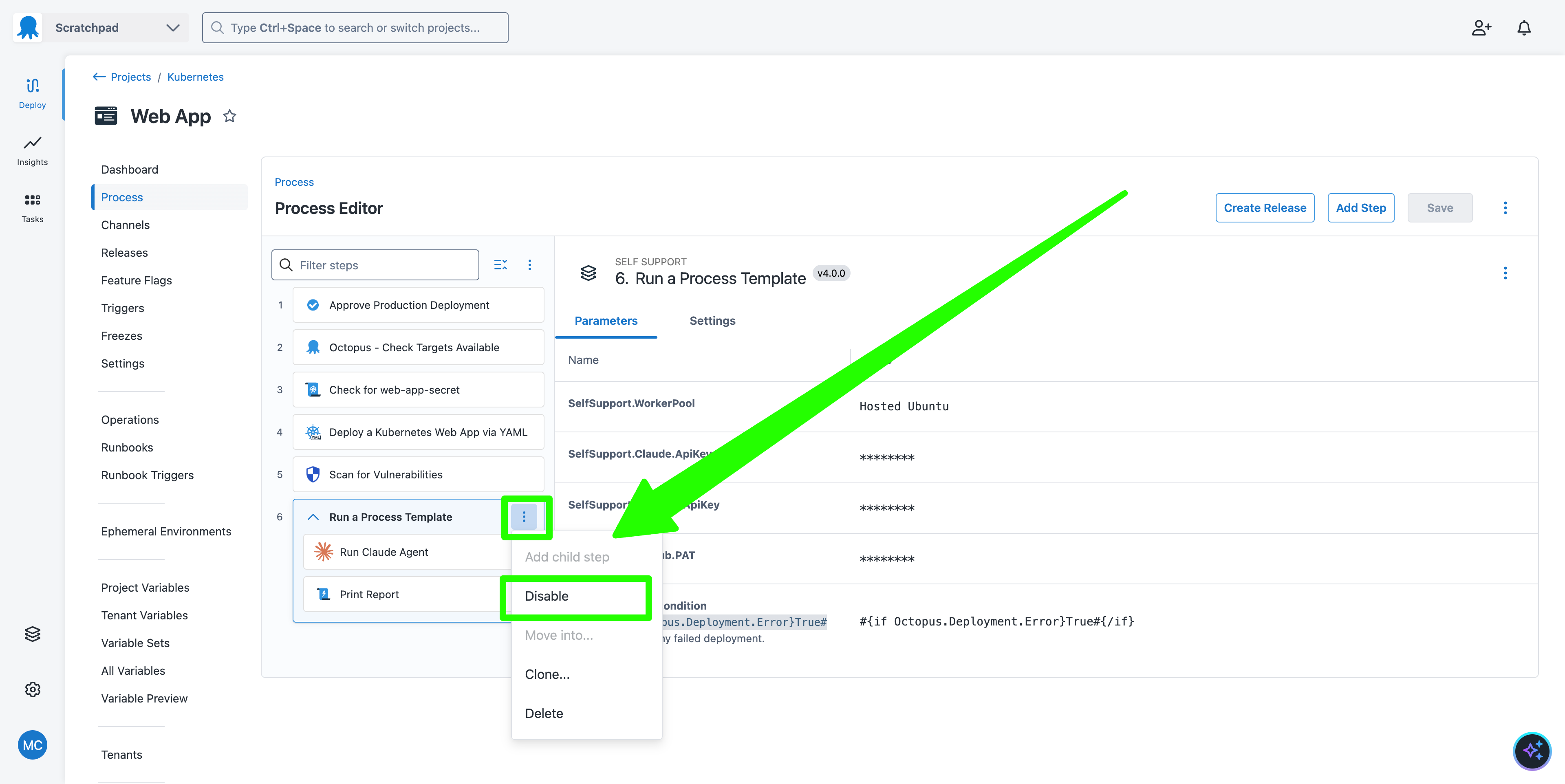Click the invite user icon
The image size is (1565, 784).
click(x=1481, y=28)
